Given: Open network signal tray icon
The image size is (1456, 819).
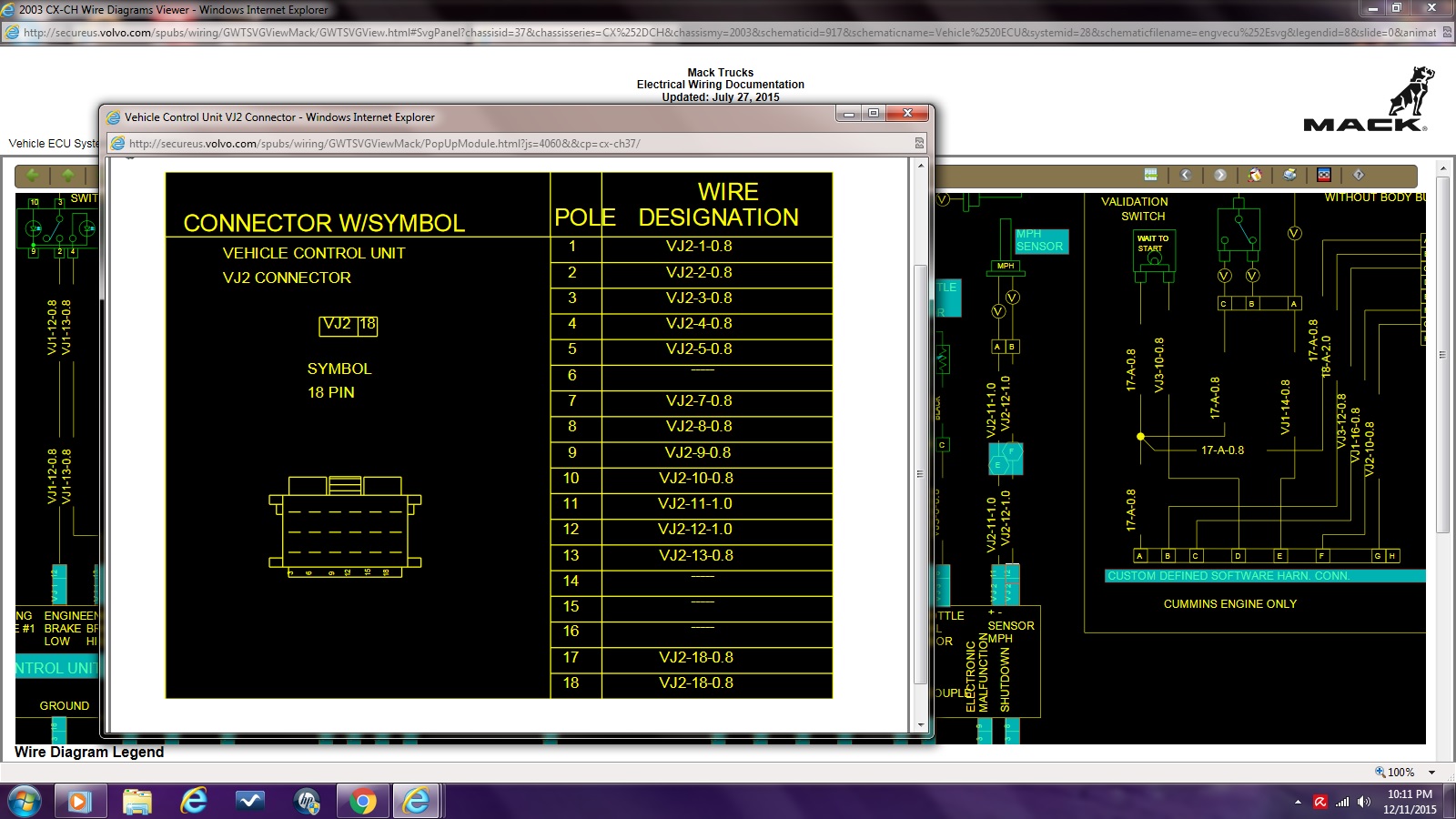Looking at the screenshot, I should tap(1342, 802).
